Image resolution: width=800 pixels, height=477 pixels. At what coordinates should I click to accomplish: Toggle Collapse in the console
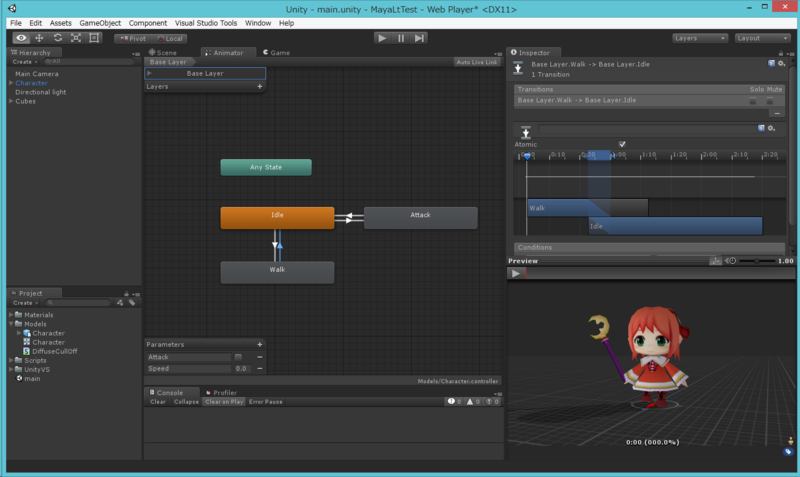[186, 402]
